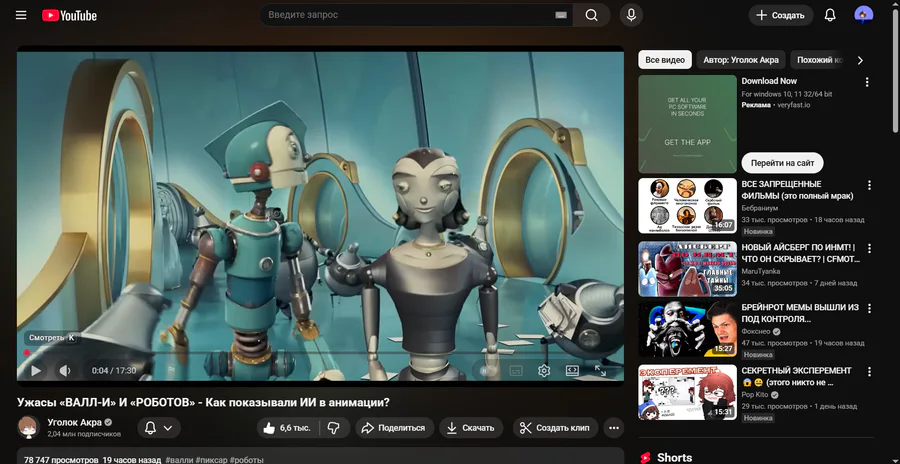Open the Download Now ad options menu

[867, 82]
